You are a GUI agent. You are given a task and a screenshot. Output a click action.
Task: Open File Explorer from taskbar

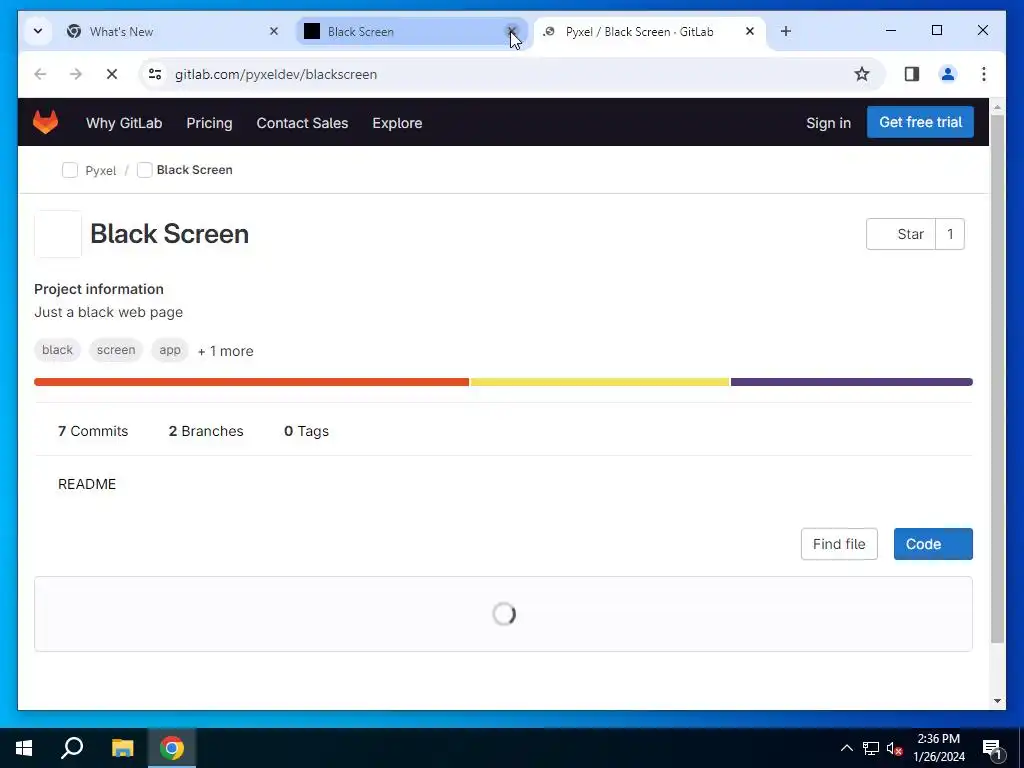pyautogui.click(x=122, y=748)
